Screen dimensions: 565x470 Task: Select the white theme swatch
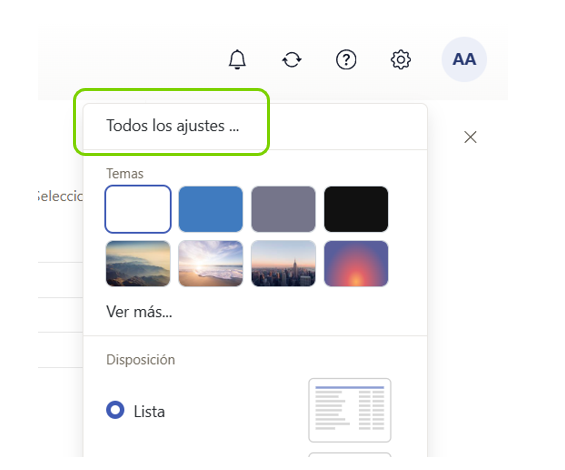pyautogui.click(x=138, y=209)
